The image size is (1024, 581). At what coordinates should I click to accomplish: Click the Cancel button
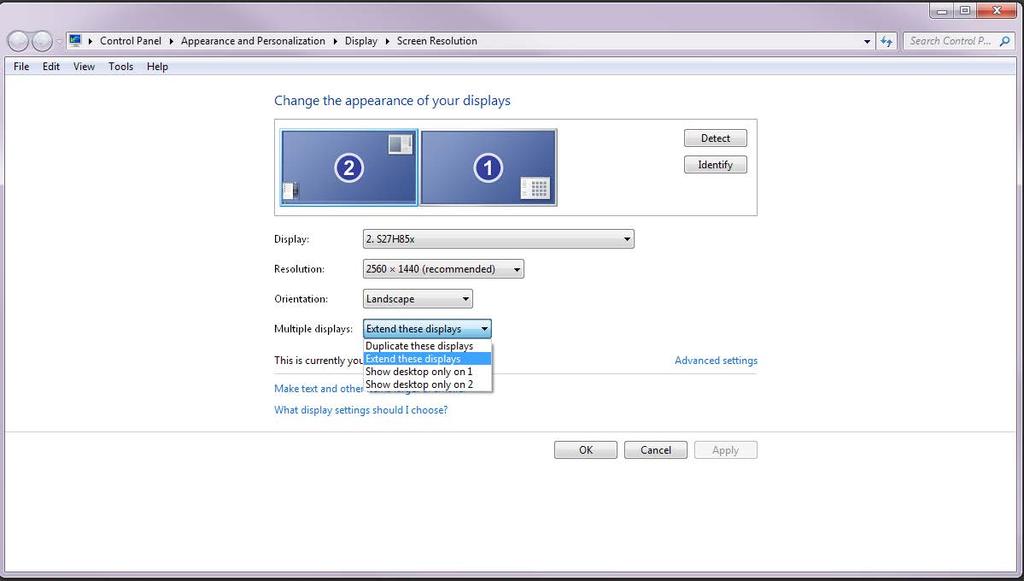(x=656, y=450)
